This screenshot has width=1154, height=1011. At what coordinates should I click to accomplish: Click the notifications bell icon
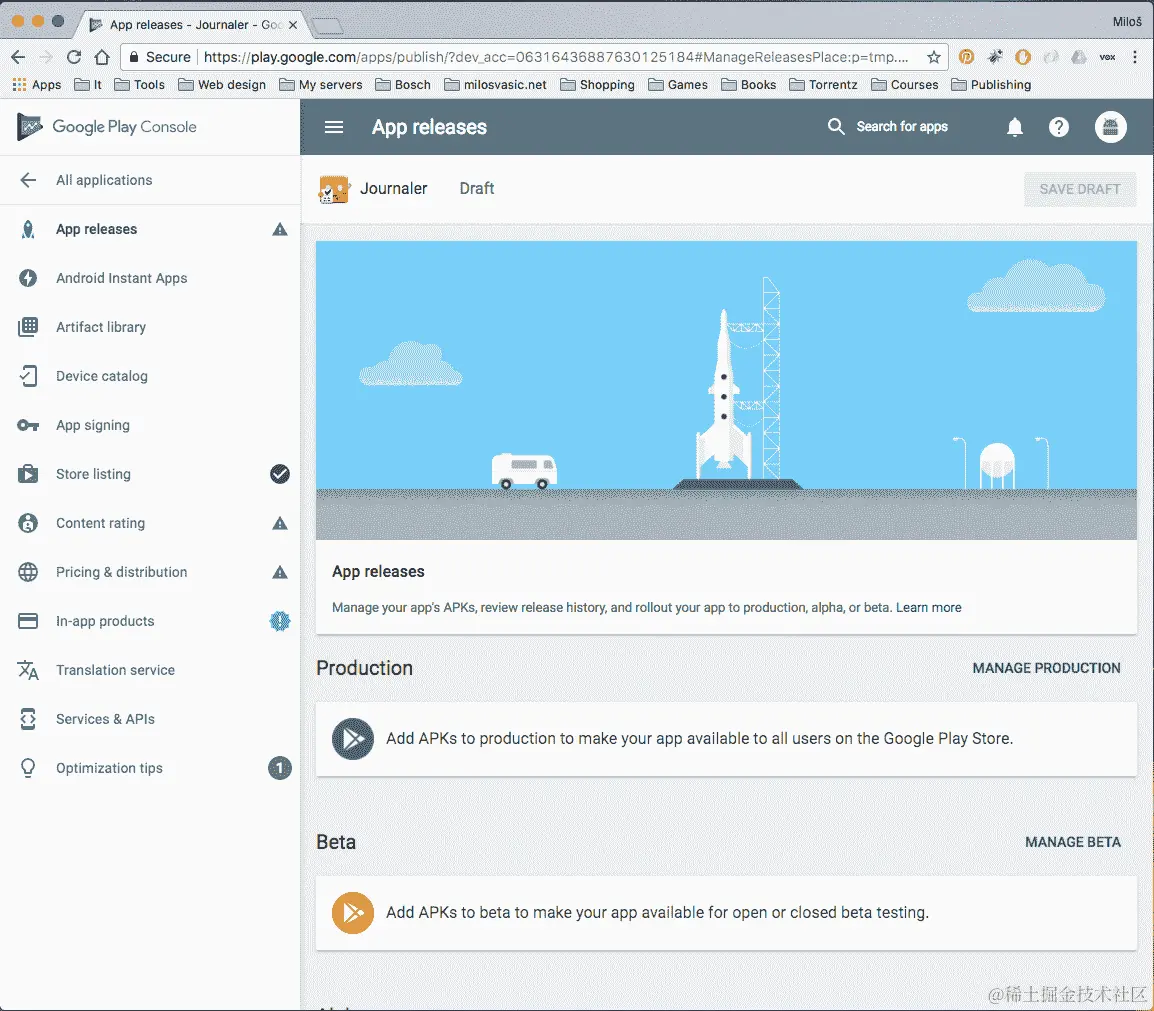coord(1015,127)
